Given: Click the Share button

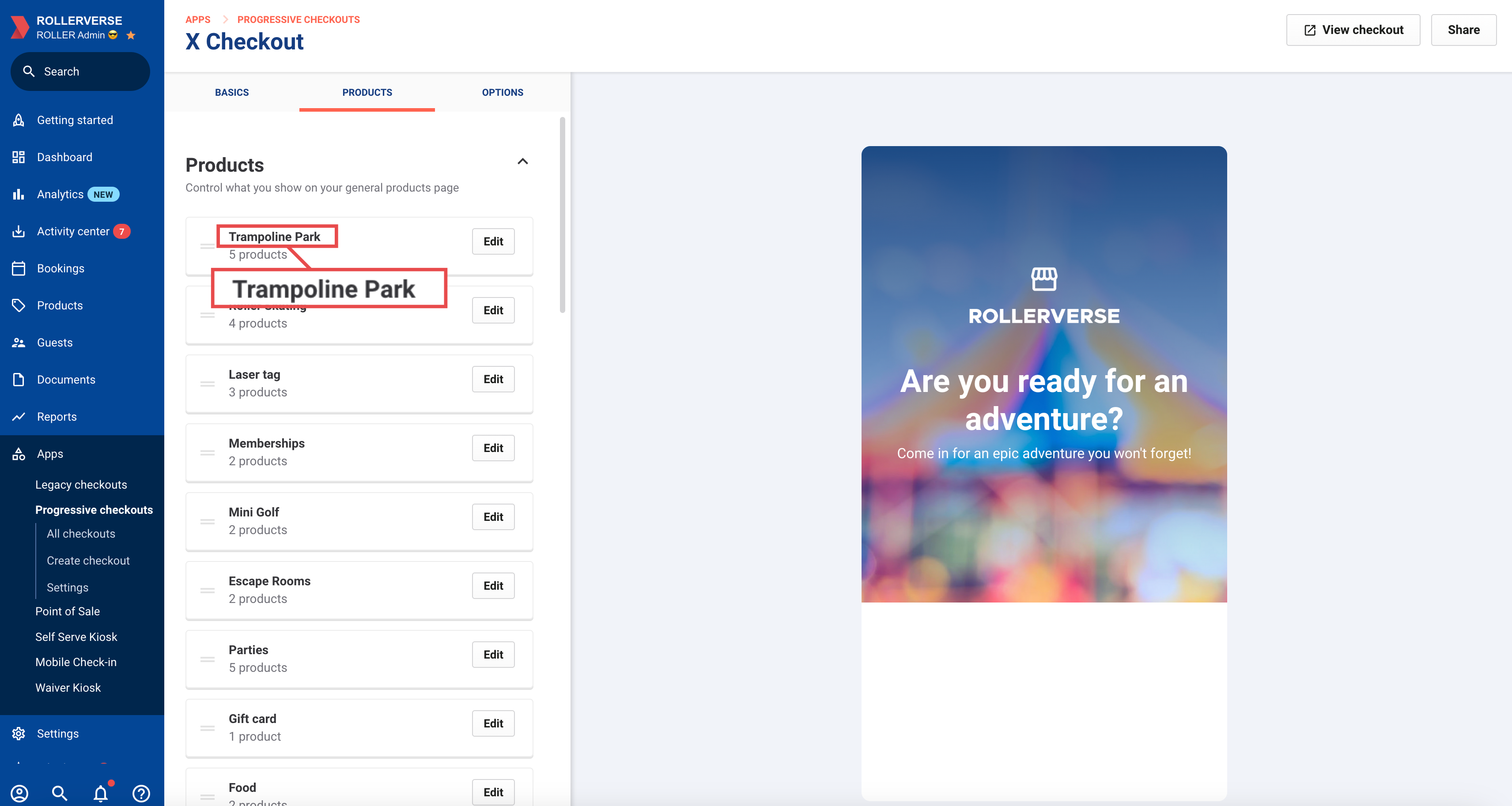Looking at the screenshot, I should (1463, 30).
